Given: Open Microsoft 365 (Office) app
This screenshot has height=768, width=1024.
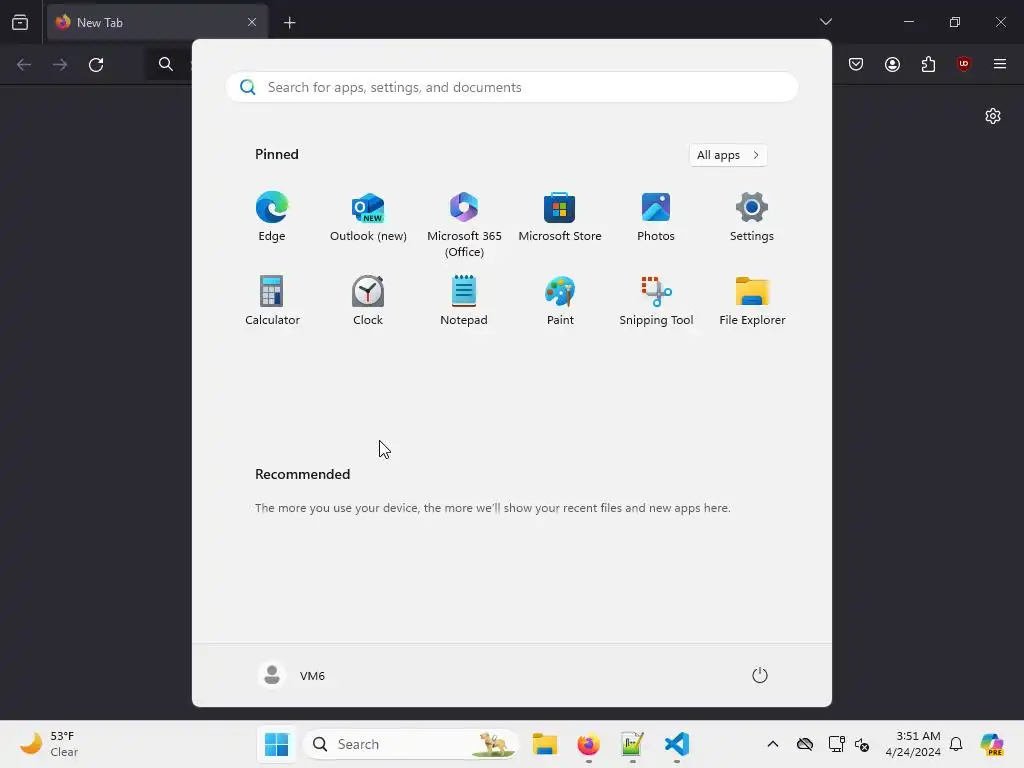Looking at the screenshot, I should (x=464, y=225).
